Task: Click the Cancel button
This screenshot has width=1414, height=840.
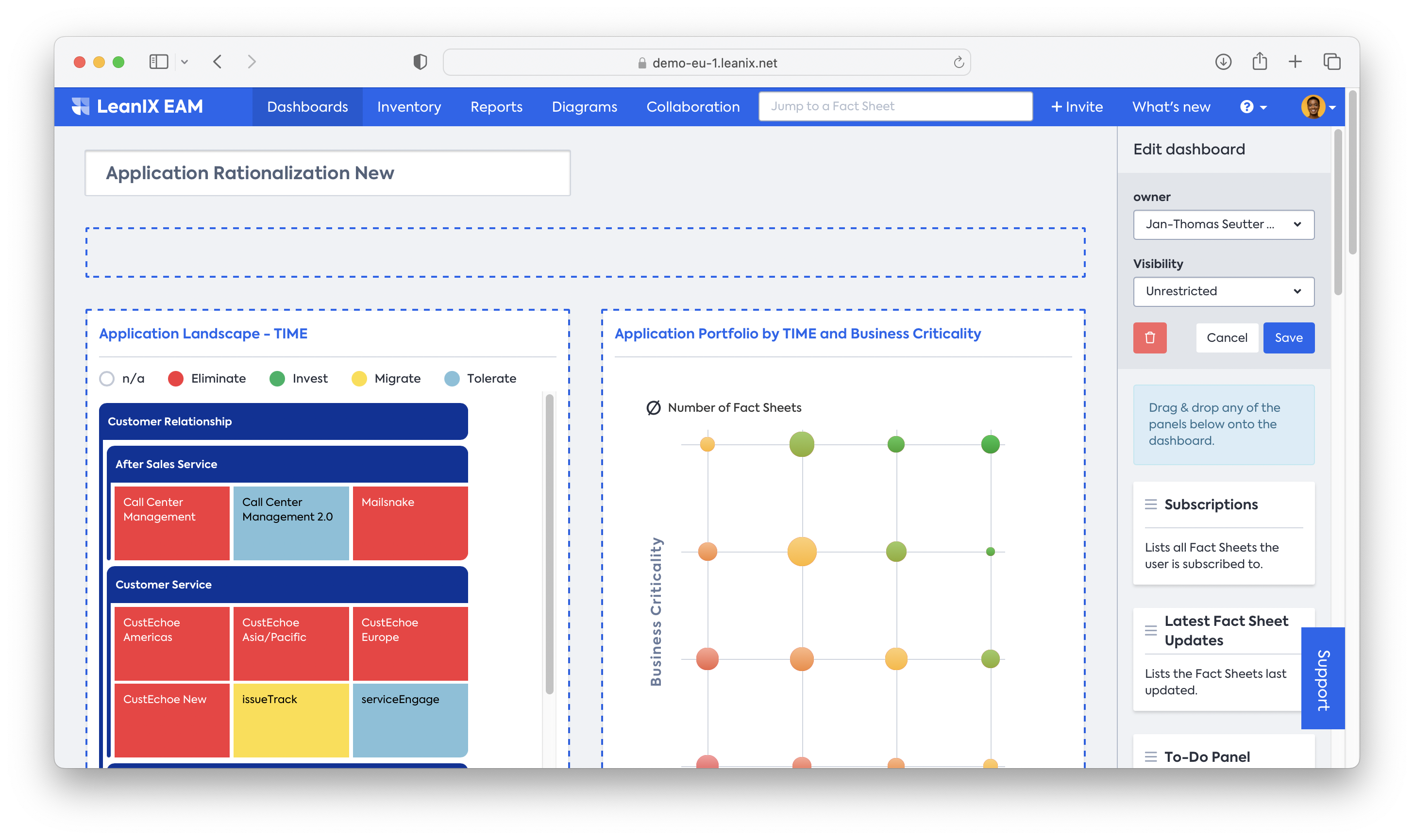Action: pos(1226,338)
